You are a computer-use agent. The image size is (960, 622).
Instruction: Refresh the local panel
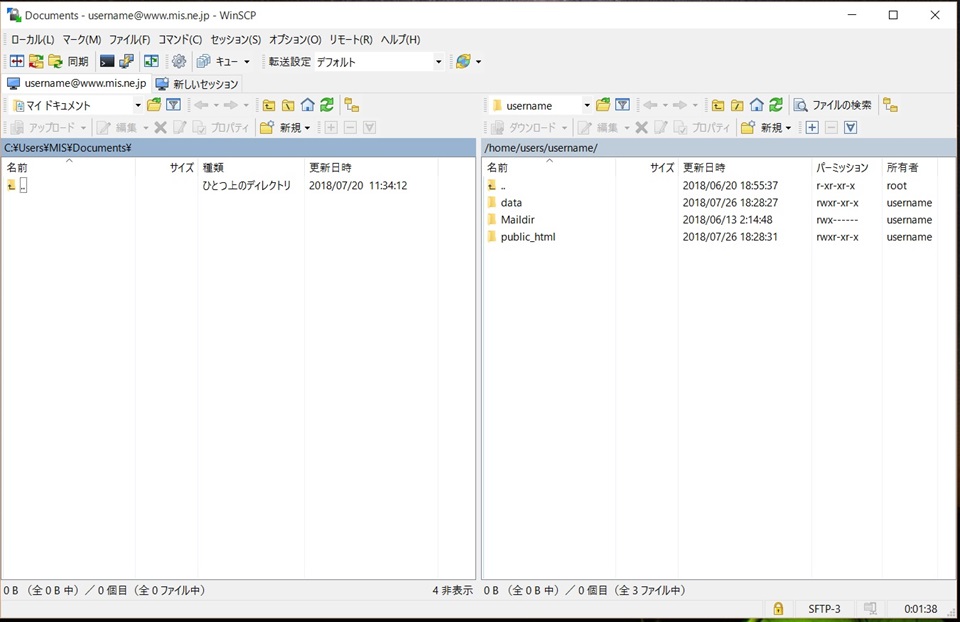[327, 105]
